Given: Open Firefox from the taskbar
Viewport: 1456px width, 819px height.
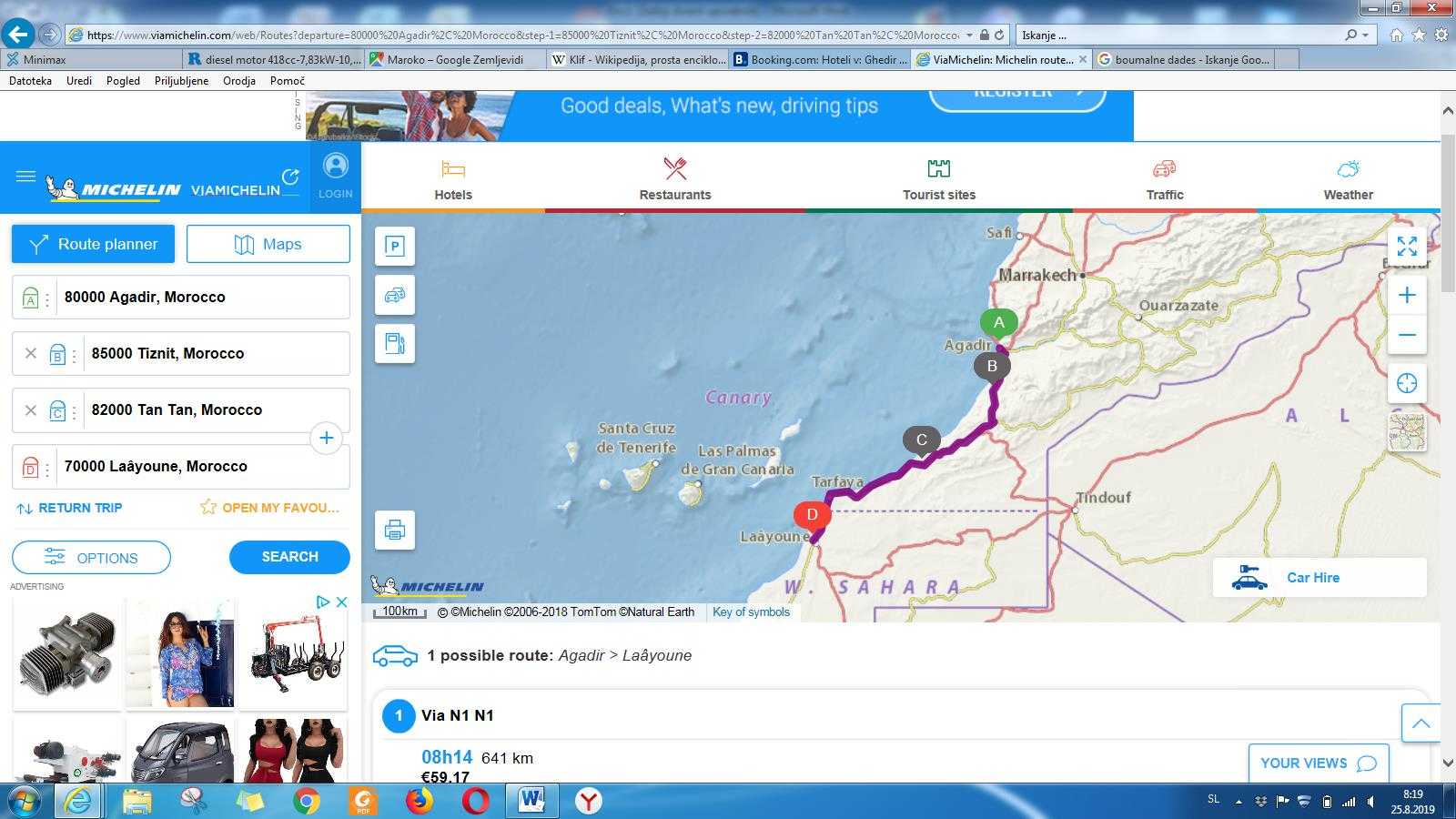Looking at the screenshot, I should pyautogui.click(x=420, y=801).
